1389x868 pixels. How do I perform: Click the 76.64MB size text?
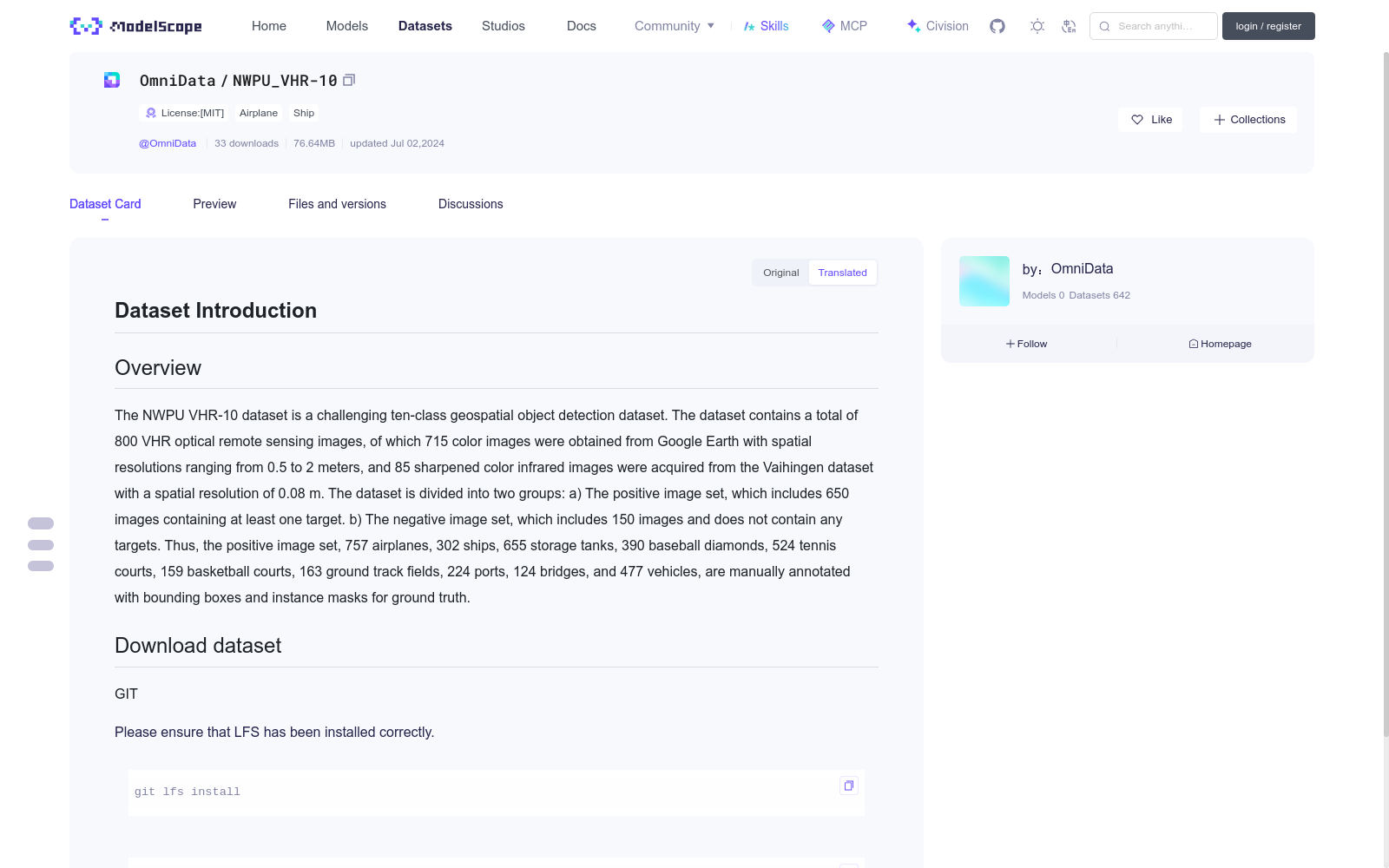click(x=314, y=143)
